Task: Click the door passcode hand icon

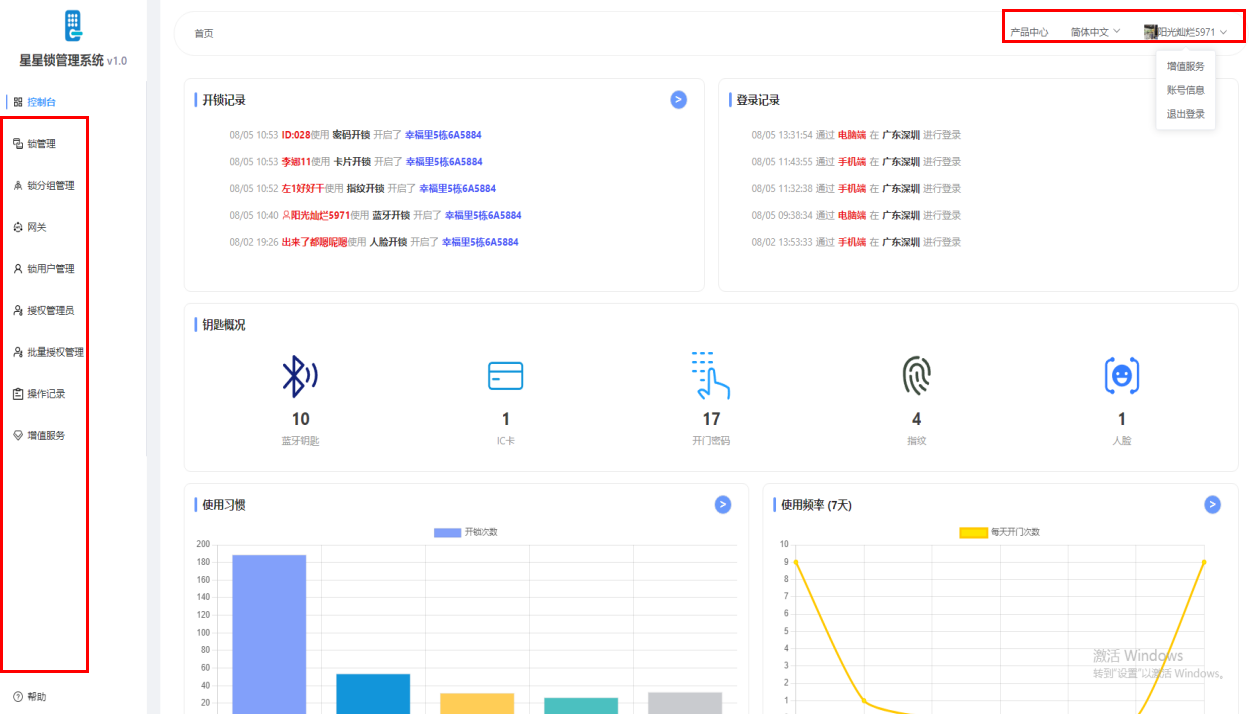Action: (710, 376)
